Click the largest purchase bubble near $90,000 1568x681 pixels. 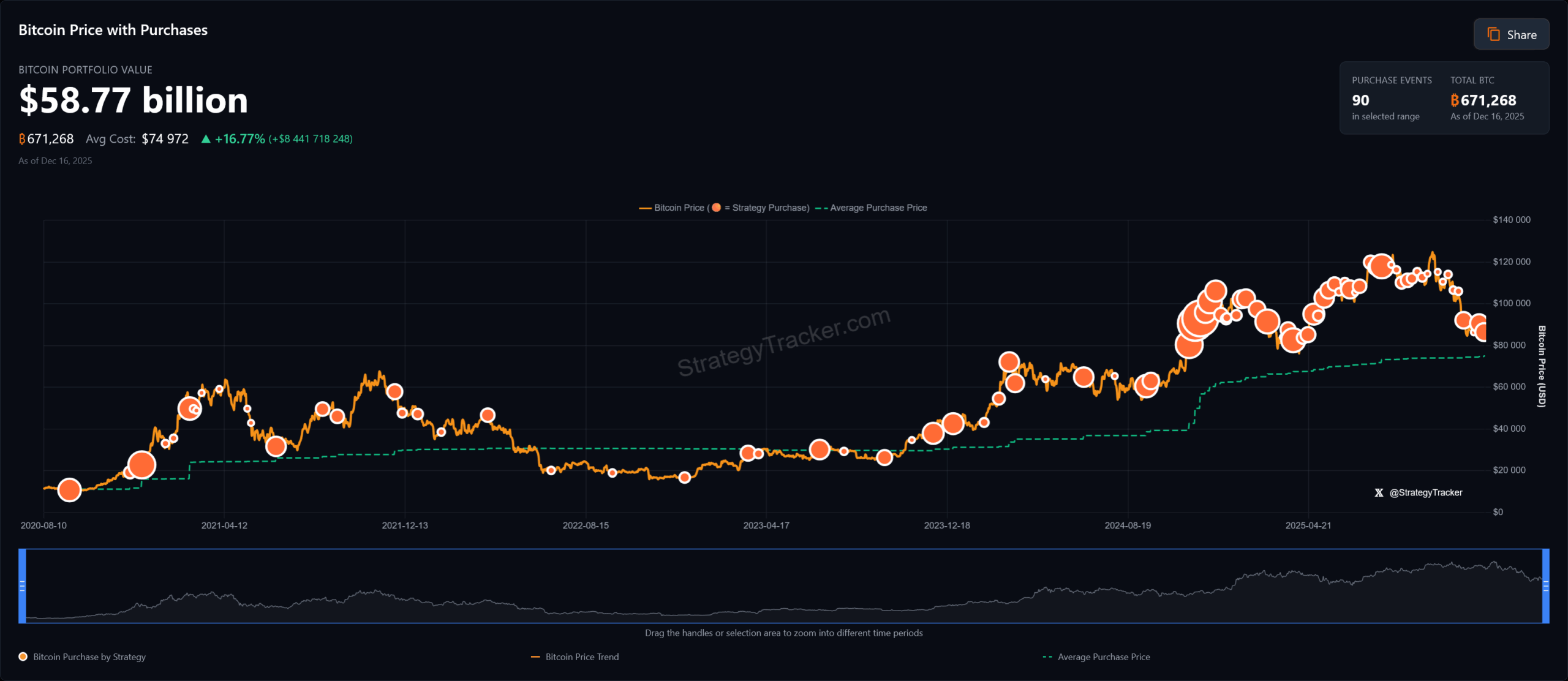(1194, 322)
